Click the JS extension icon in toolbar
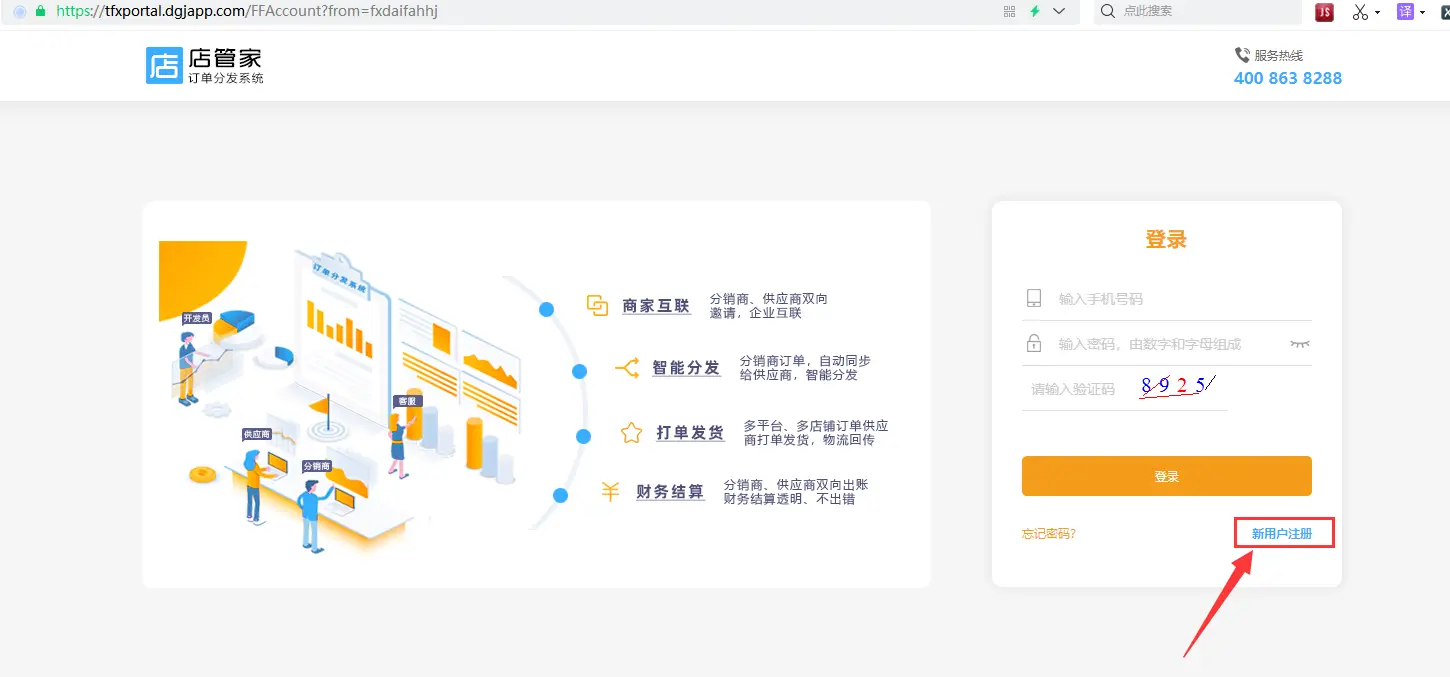 [1323, 12]
